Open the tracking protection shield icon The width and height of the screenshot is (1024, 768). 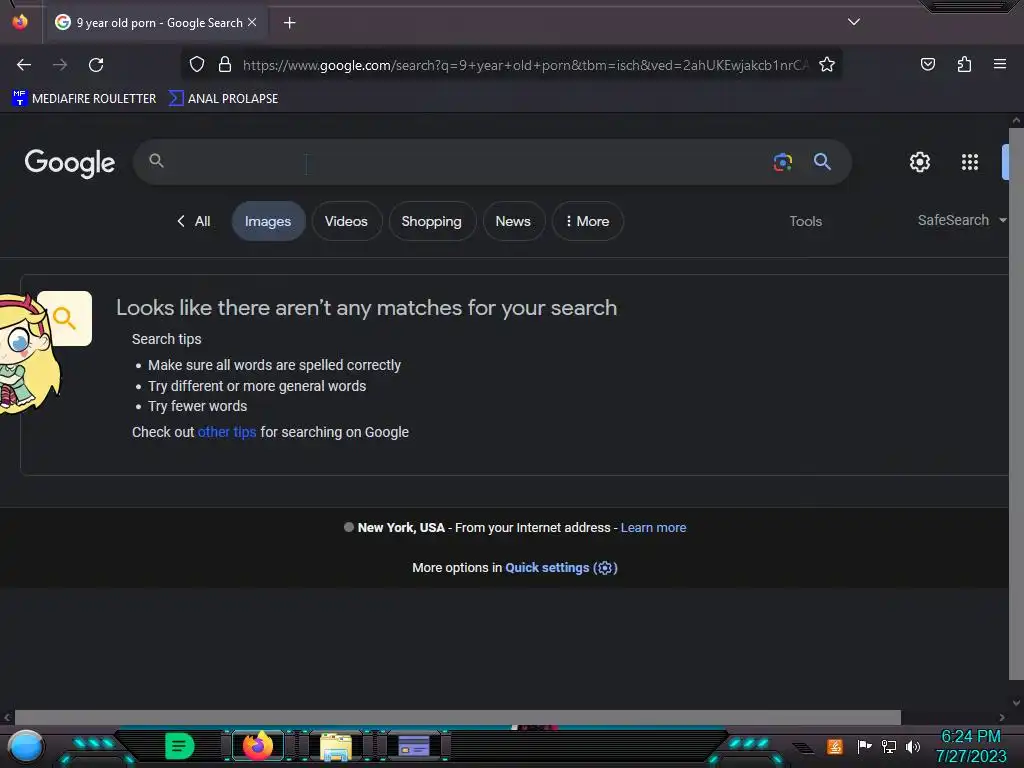click(x=197, y=64)
